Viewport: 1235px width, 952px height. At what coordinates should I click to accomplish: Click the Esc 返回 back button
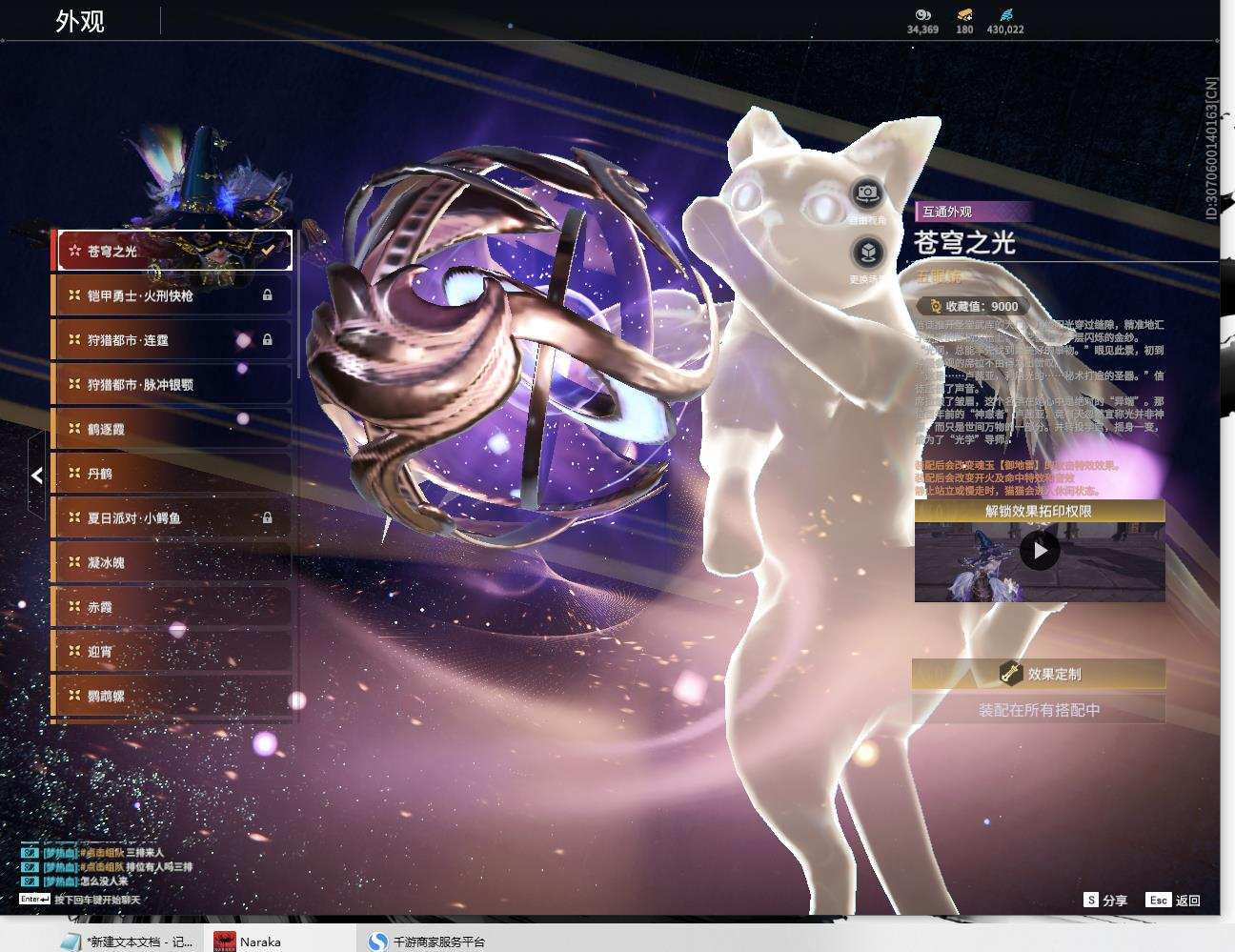(1174, 900)
